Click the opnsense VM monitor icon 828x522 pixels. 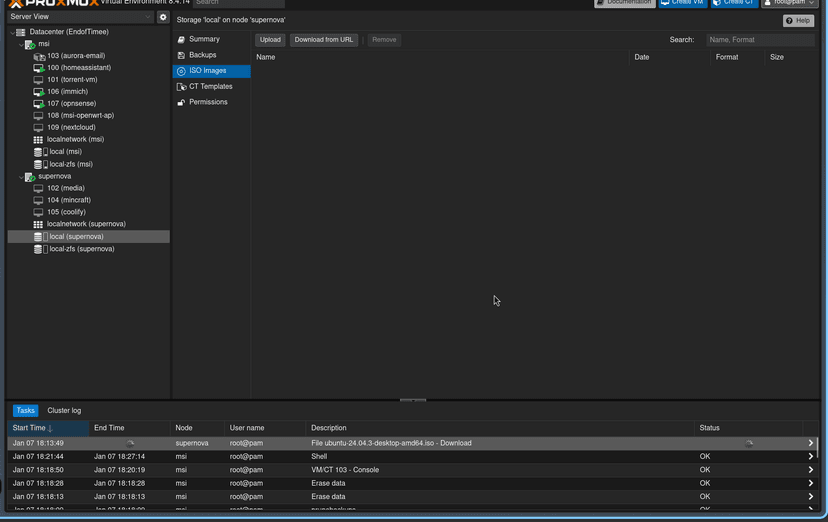pyautogui.click(x=39, y=104)
